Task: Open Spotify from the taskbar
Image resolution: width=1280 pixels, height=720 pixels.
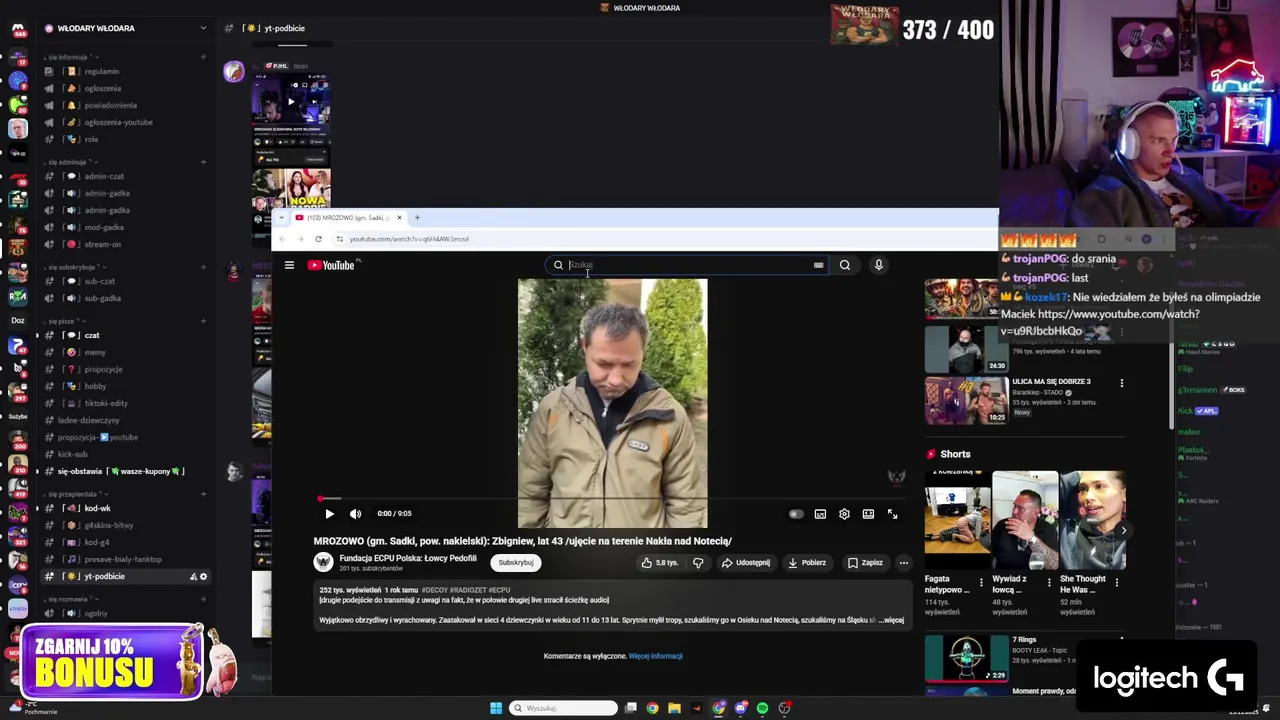Action: pos(762,708)
